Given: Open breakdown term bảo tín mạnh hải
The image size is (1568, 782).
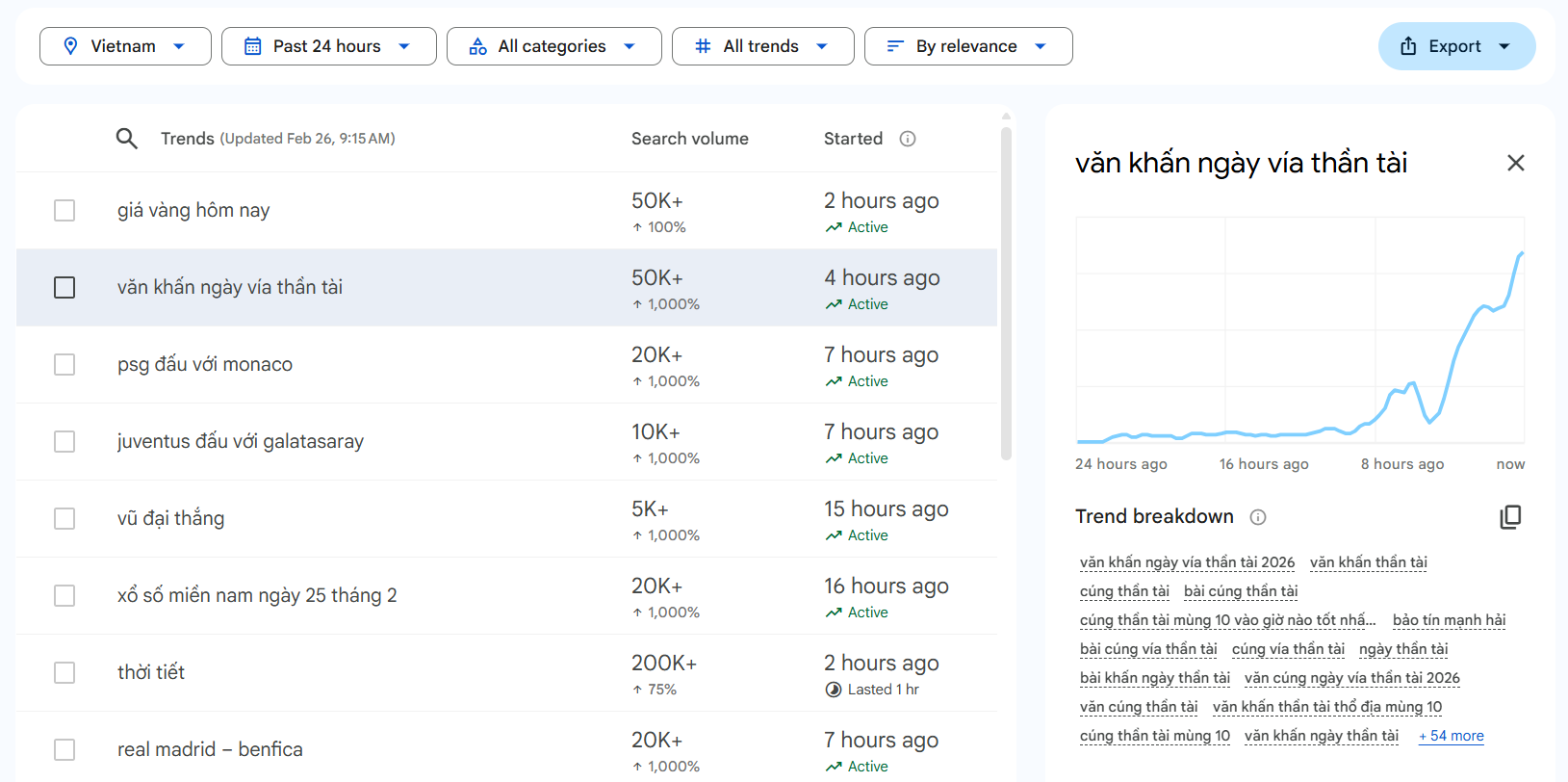Looking at the screenshot, I should tap(1449, 620).
